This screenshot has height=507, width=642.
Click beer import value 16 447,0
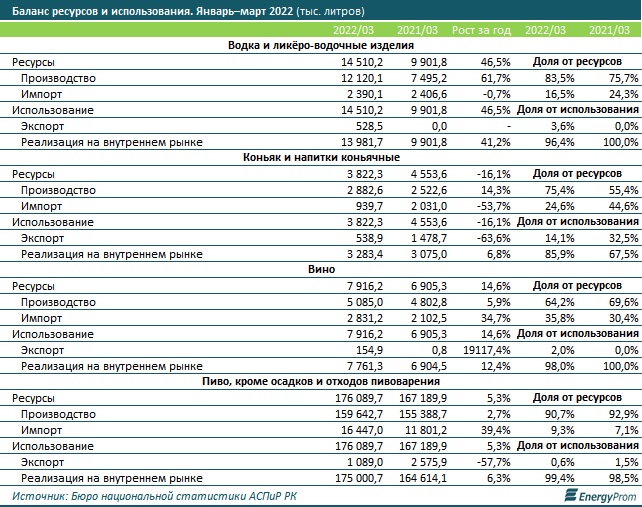click(x=362, y=430)
